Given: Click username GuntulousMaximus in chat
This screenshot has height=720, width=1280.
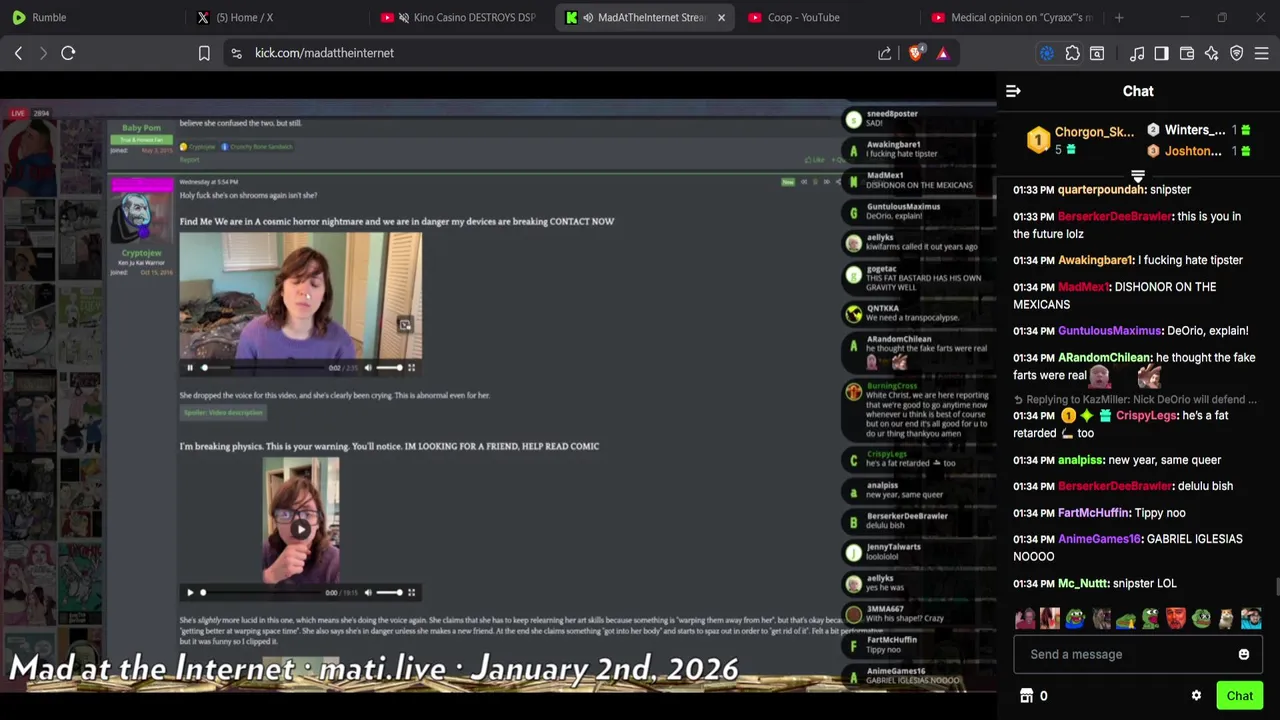Looking at the screenshot, I should pos(1109,331).
